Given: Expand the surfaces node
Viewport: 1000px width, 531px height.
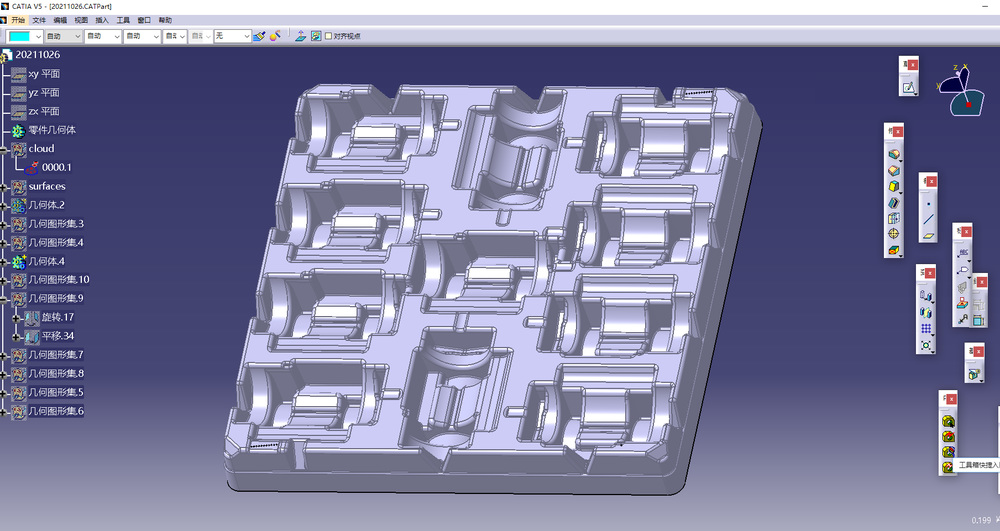Looking at the screenshot, I should [x=4, y=187].
